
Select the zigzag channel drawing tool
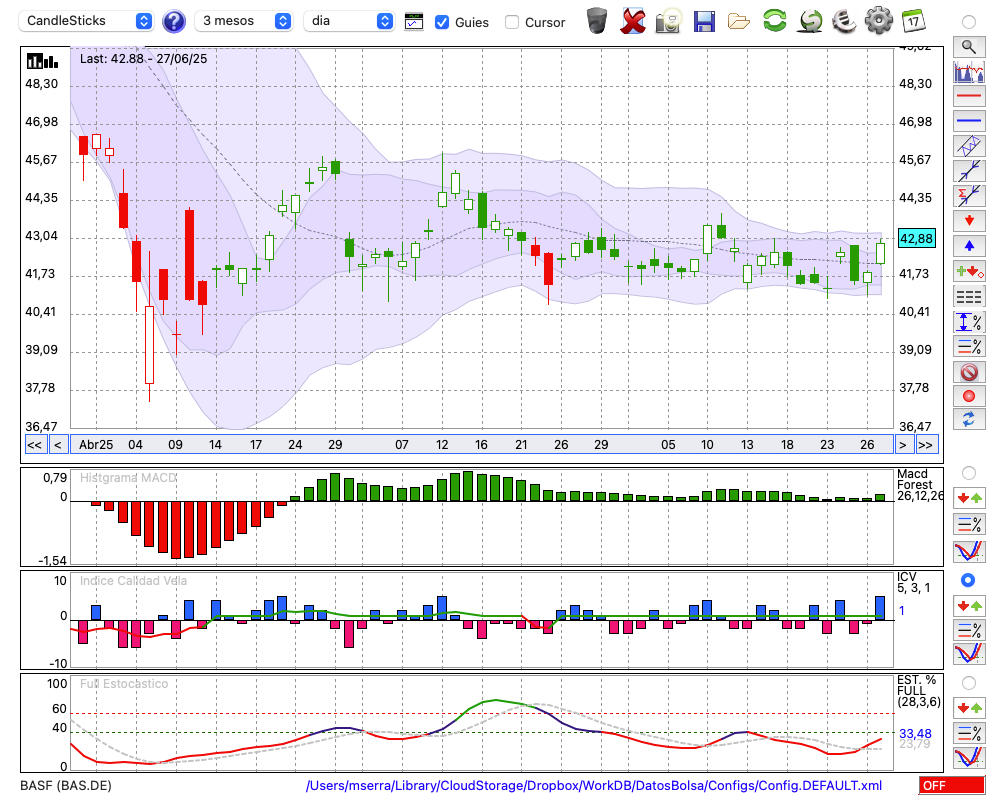pyautogui.click(x=969, y=146)
